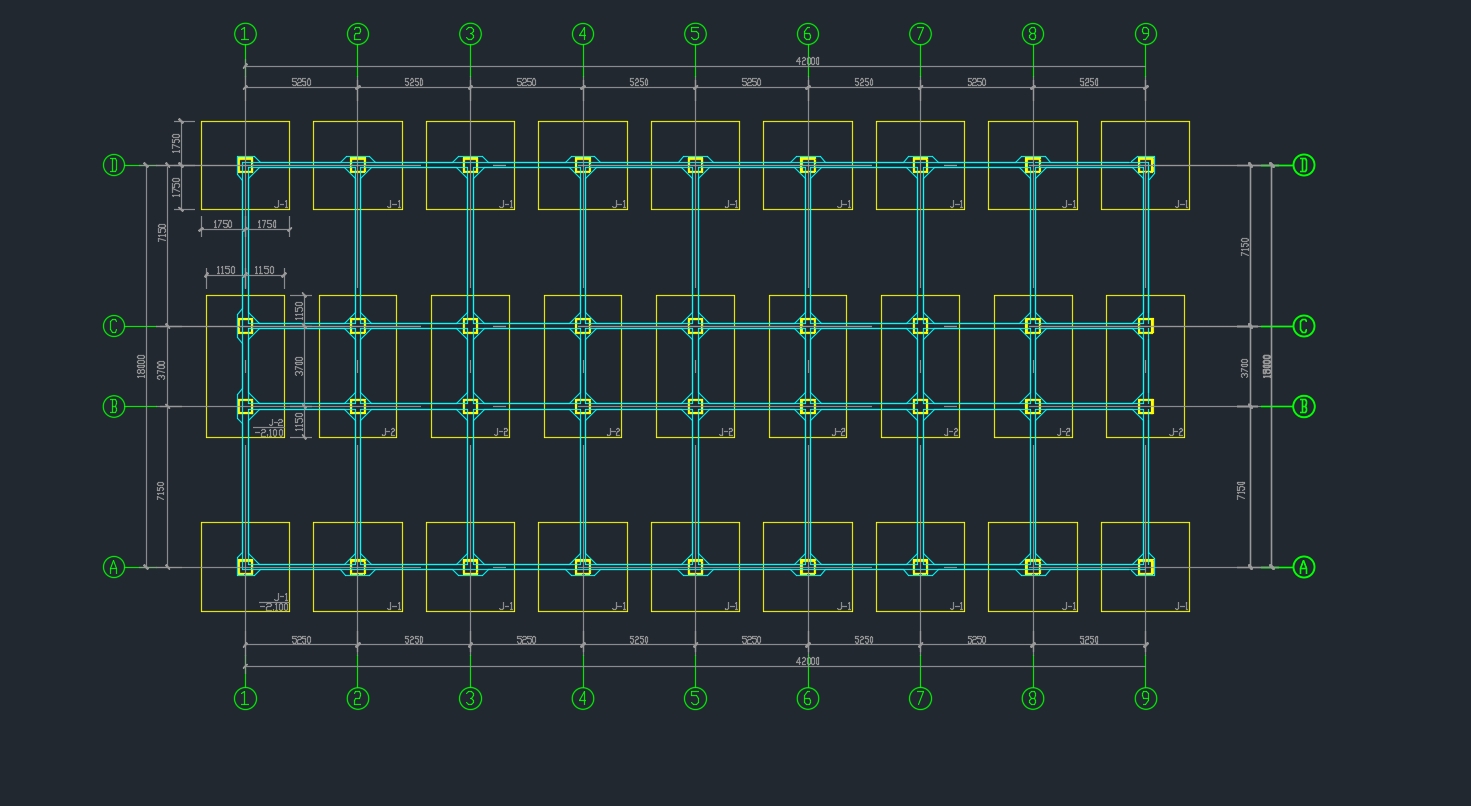Pick bottom grid bubble number 6
Viewport: 1471px width, 806px height.
(x=808, y=699)
